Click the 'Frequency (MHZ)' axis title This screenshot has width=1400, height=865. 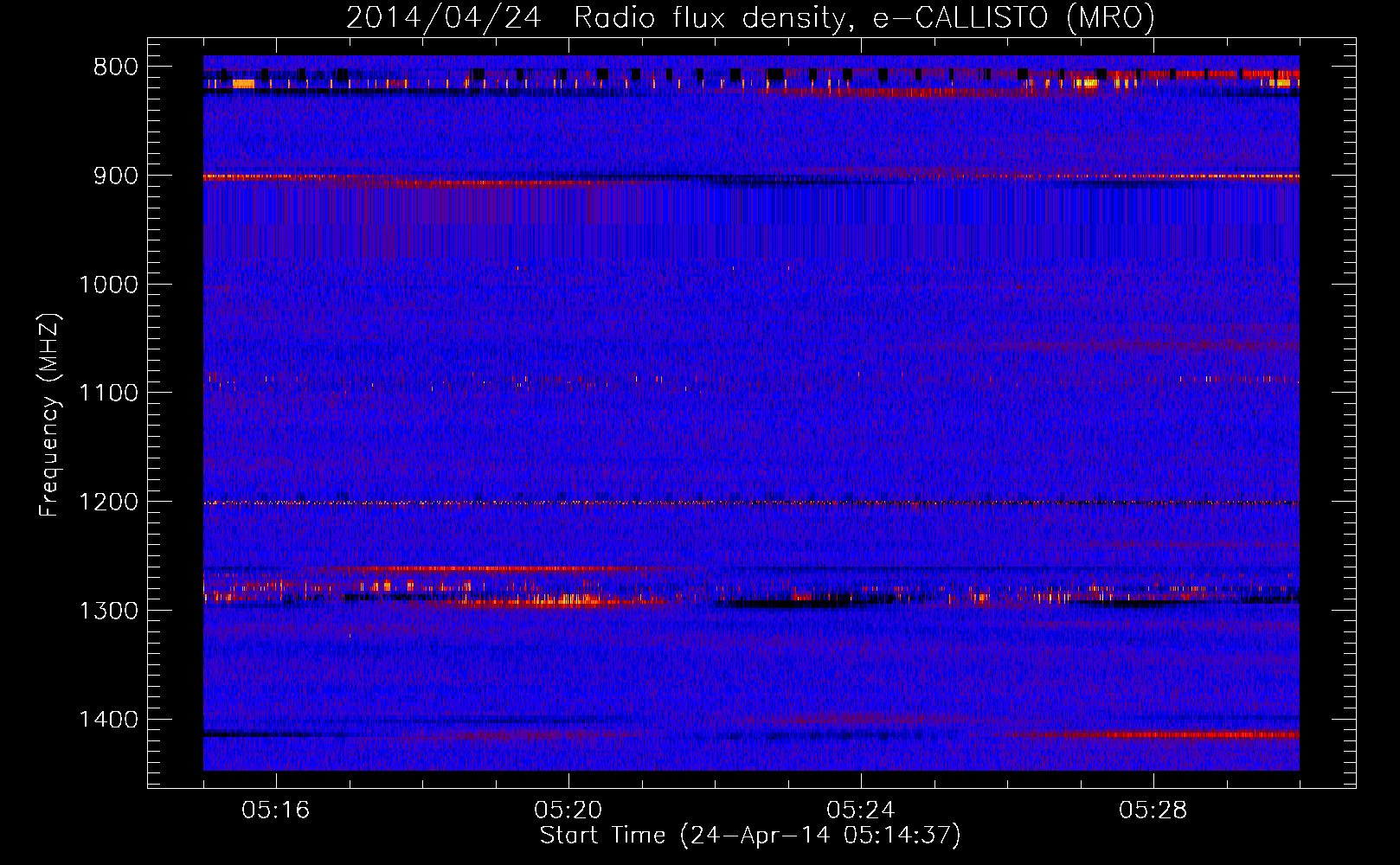(x=50, y=414)
